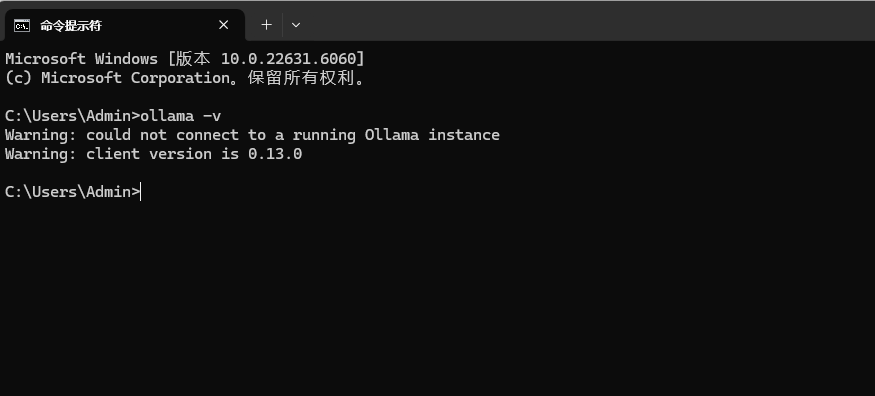The width and height of the screenshot is (875, 396).
Task: Click the build number 10.0.22631.6060
Action: pyautogui.click(x=289, y=59)
